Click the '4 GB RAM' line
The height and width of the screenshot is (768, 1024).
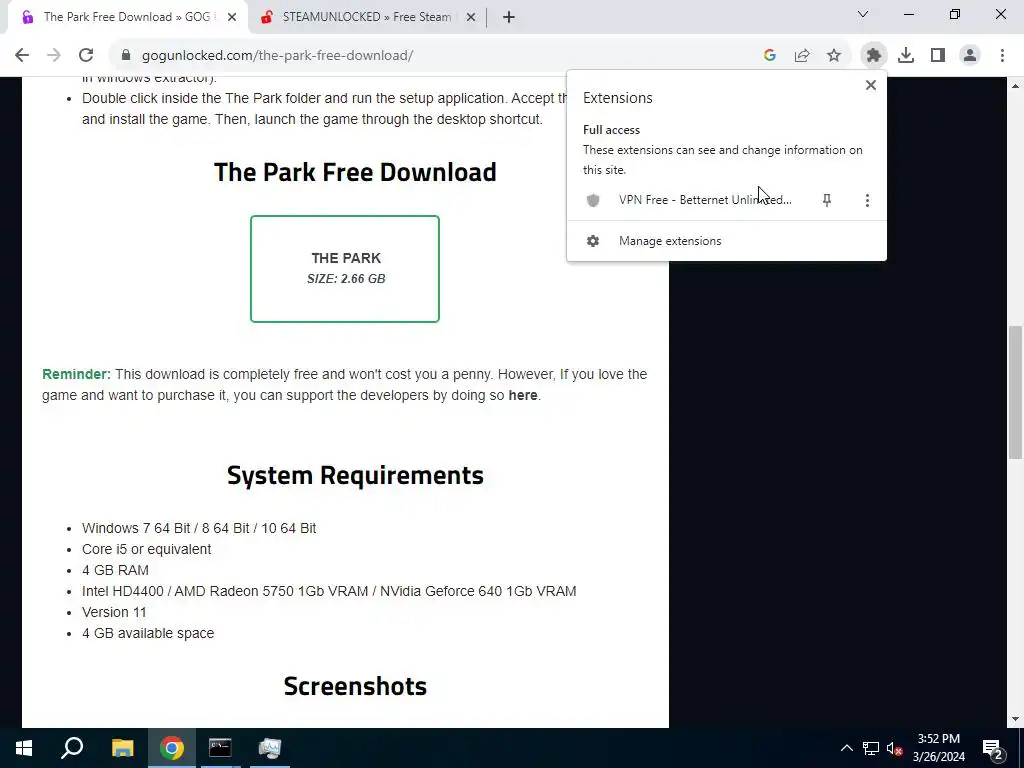(115, 570)
